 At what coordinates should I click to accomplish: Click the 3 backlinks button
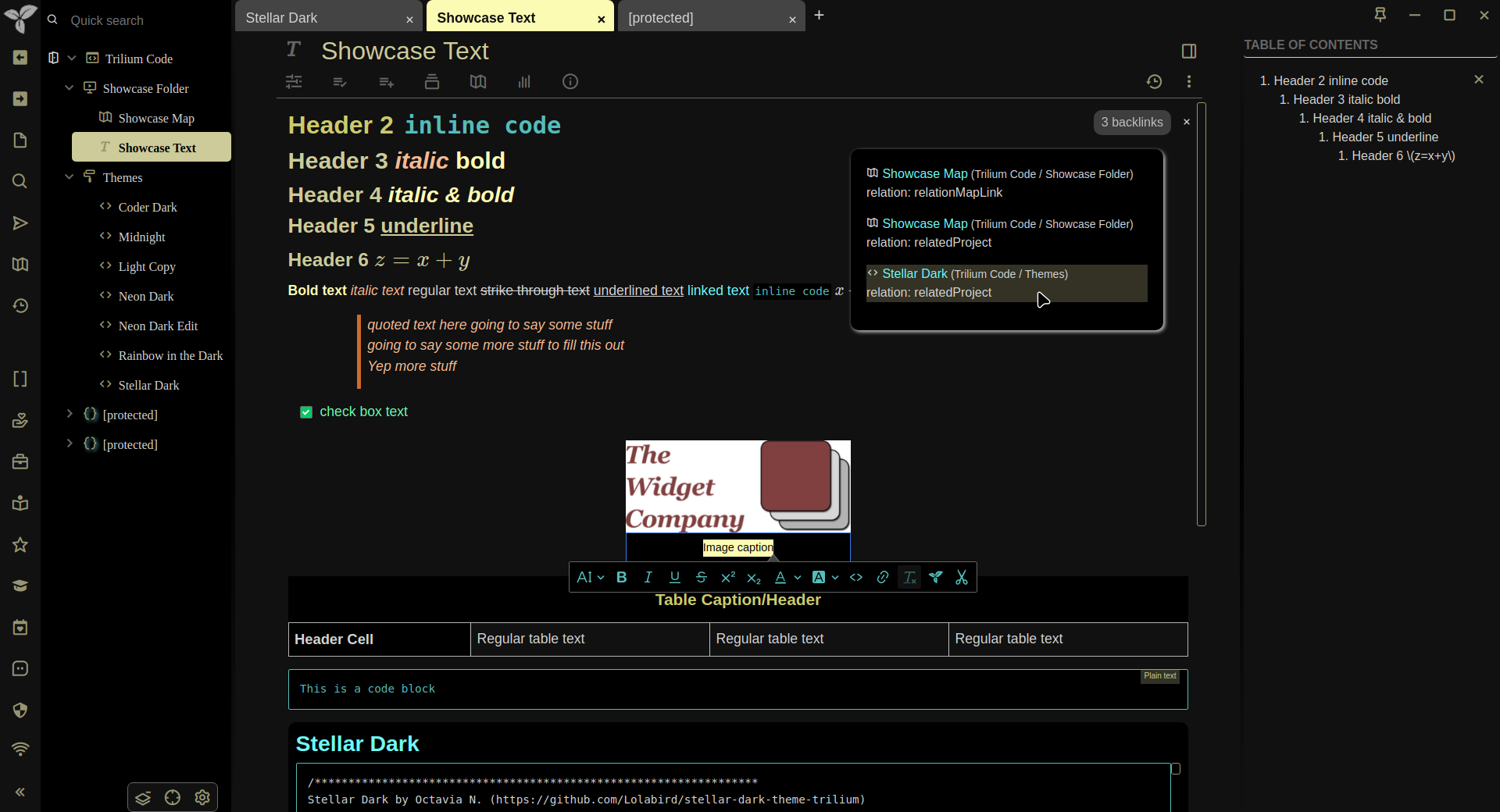click(x=1132, y=122)
